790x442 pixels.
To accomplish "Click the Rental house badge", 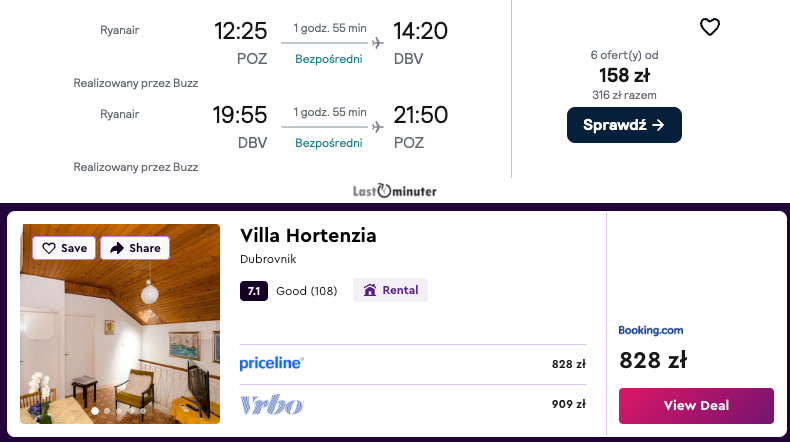I will tap(390, 291).
